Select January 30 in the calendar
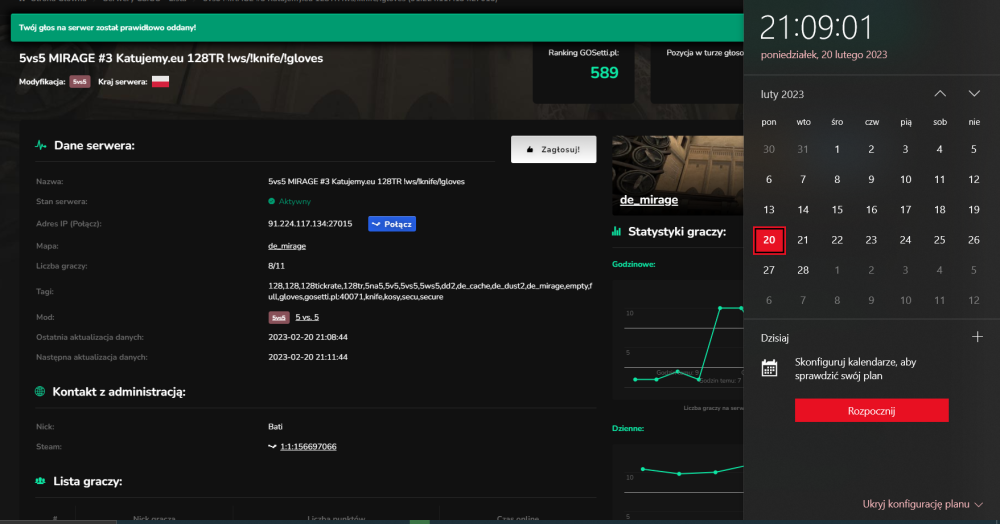Image resolution: width=1000 pixels, height=524 pixels. point(769,149)
